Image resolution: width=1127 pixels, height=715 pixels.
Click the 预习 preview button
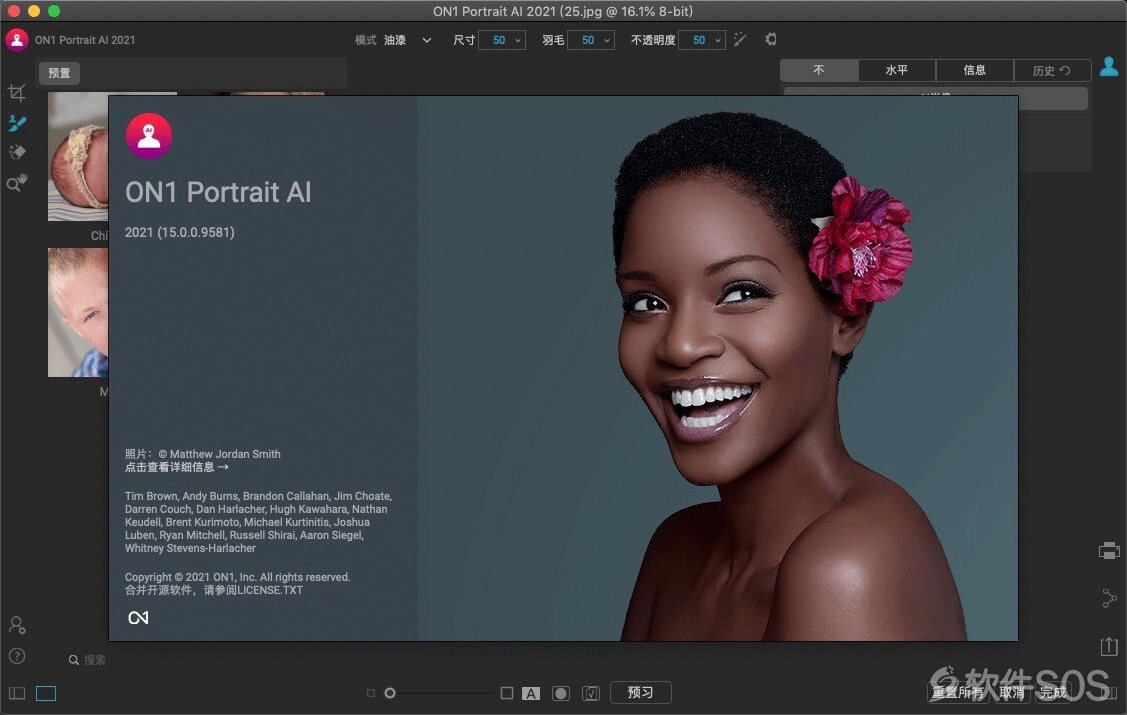640,692
